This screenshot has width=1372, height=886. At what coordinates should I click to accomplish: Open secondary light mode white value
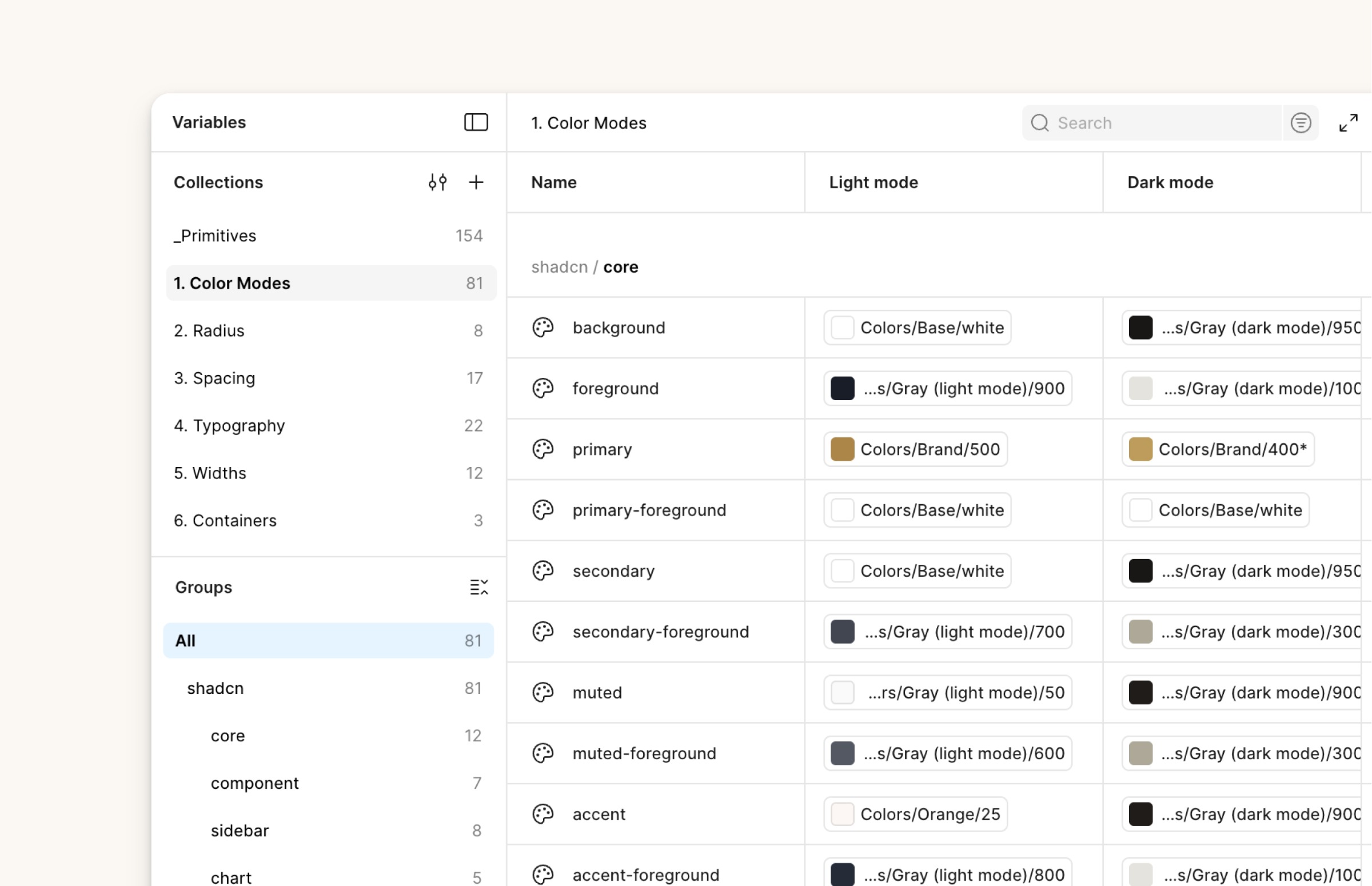918,570
